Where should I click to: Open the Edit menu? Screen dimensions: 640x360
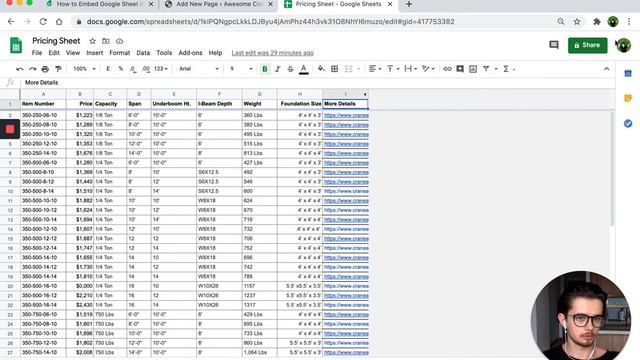[x=54, y=53]
